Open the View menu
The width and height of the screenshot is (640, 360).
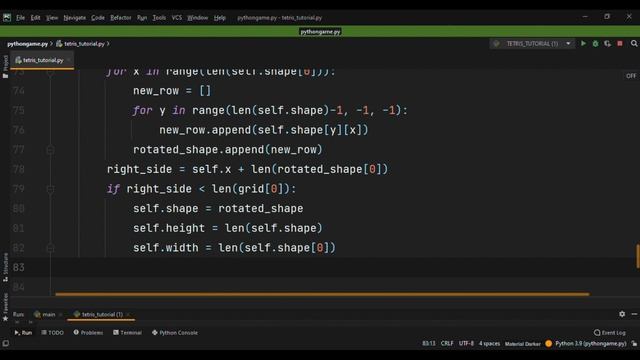52,18
